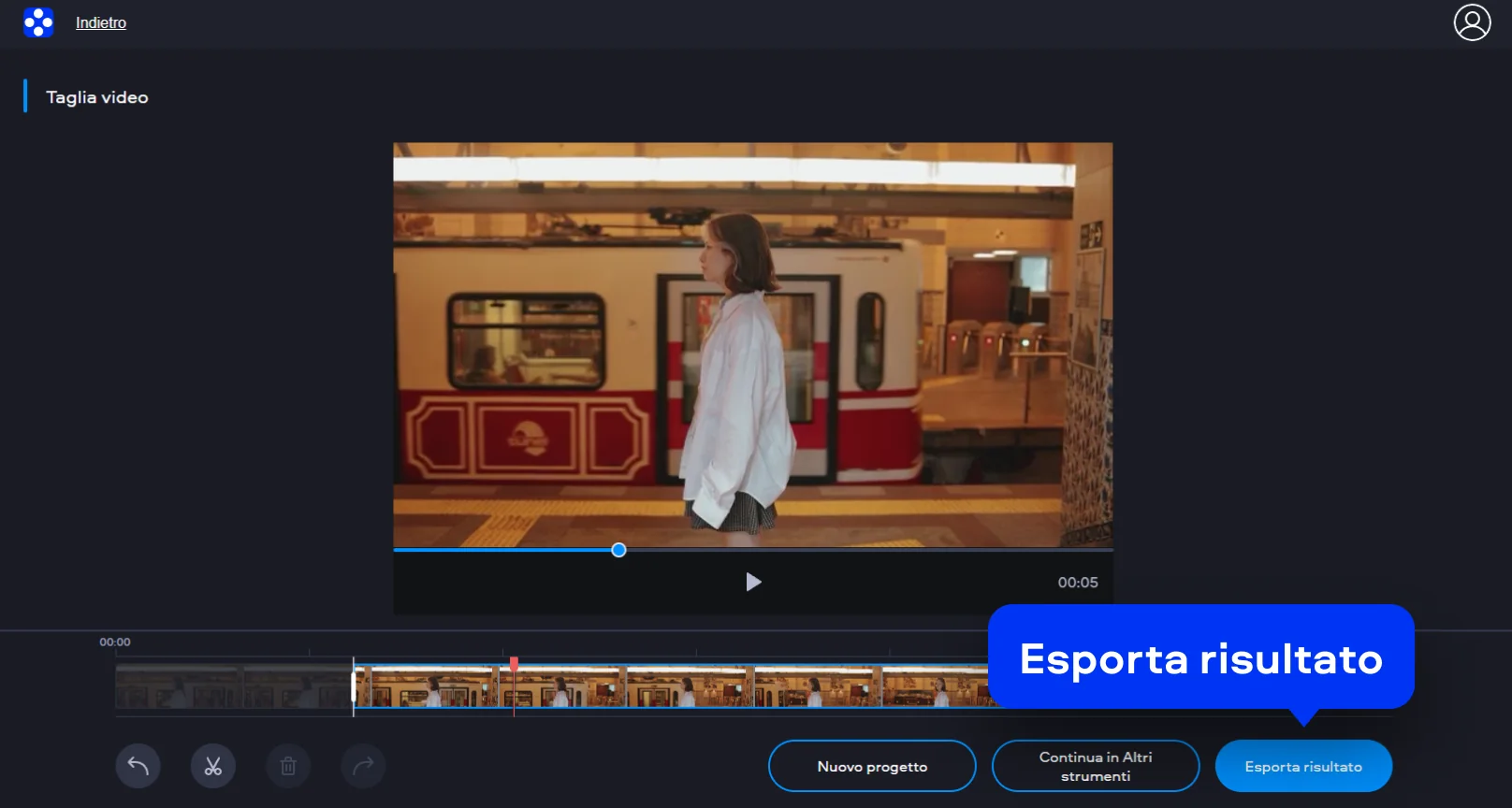Go back via the Indietro link
1512x808 pixels.
(x=101, y=22)
